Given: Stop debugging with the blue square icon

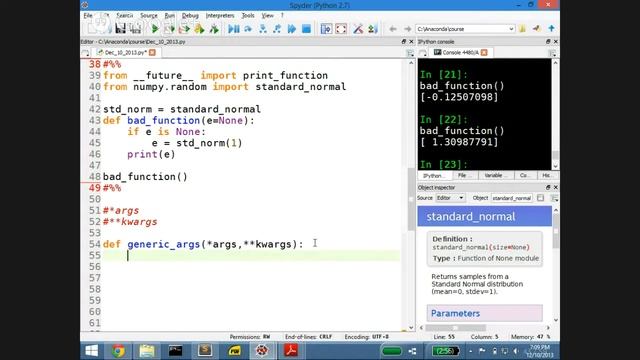Looking at the screenshot, I should [306, 29].
